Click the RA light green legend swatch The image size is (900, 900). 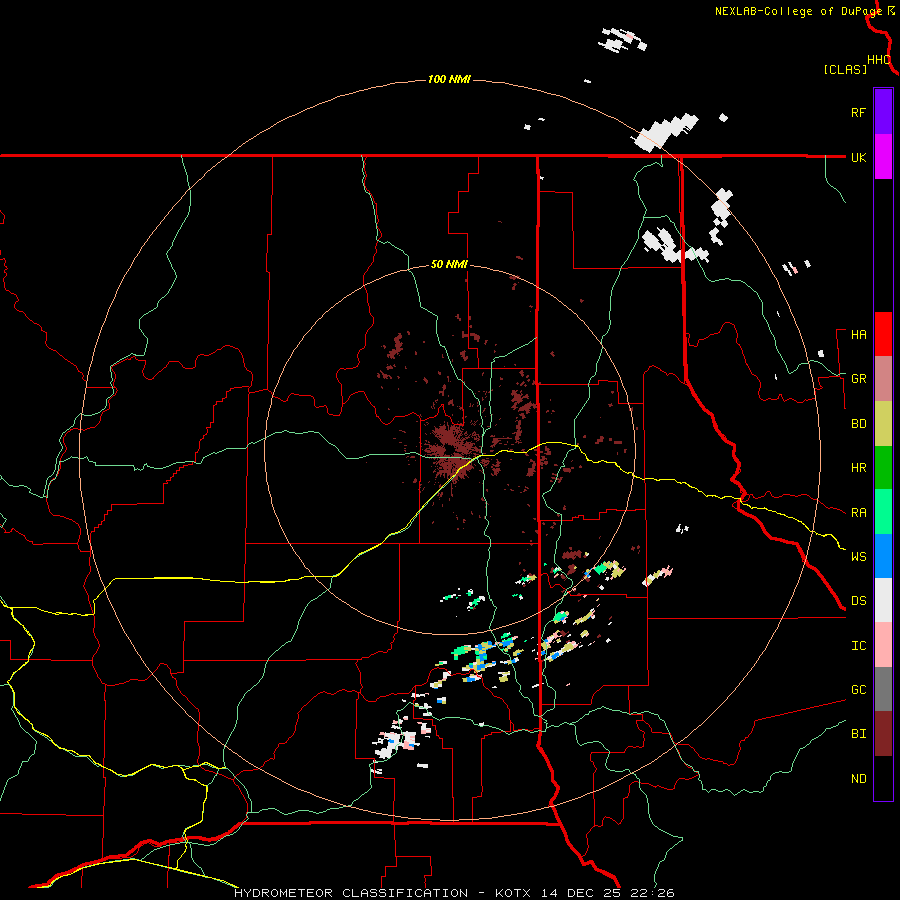[x=883, y=512]
